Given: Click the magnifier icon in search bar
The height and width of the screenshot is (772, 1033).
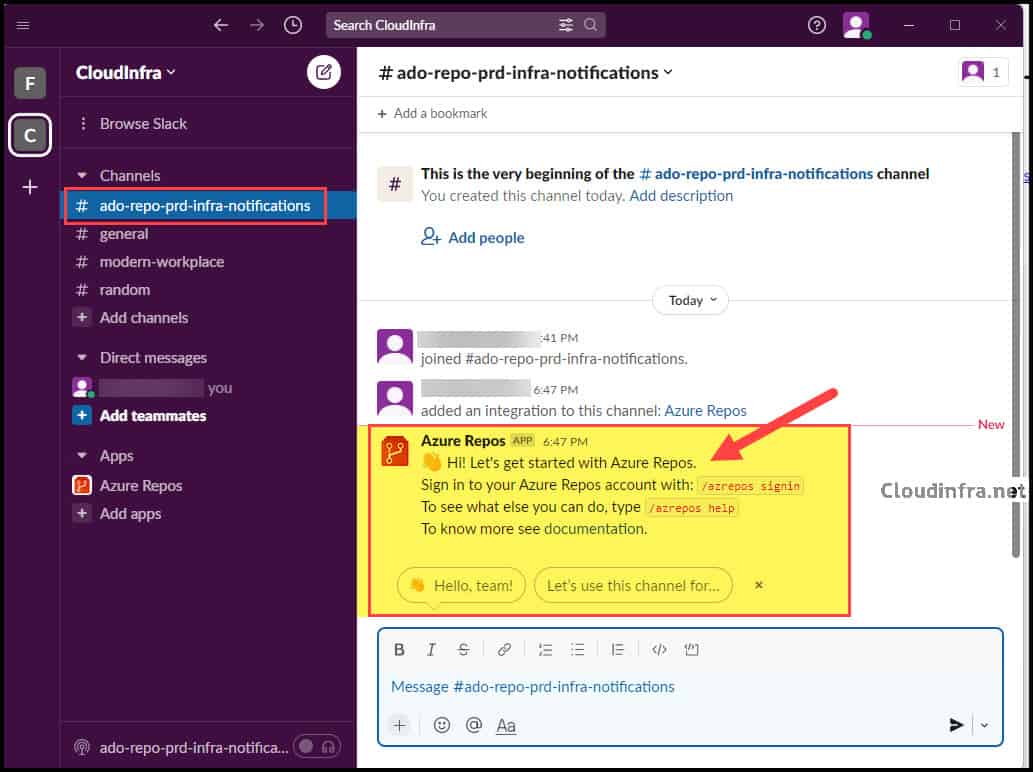Looking at the screenshot, I should click(590, 25).
